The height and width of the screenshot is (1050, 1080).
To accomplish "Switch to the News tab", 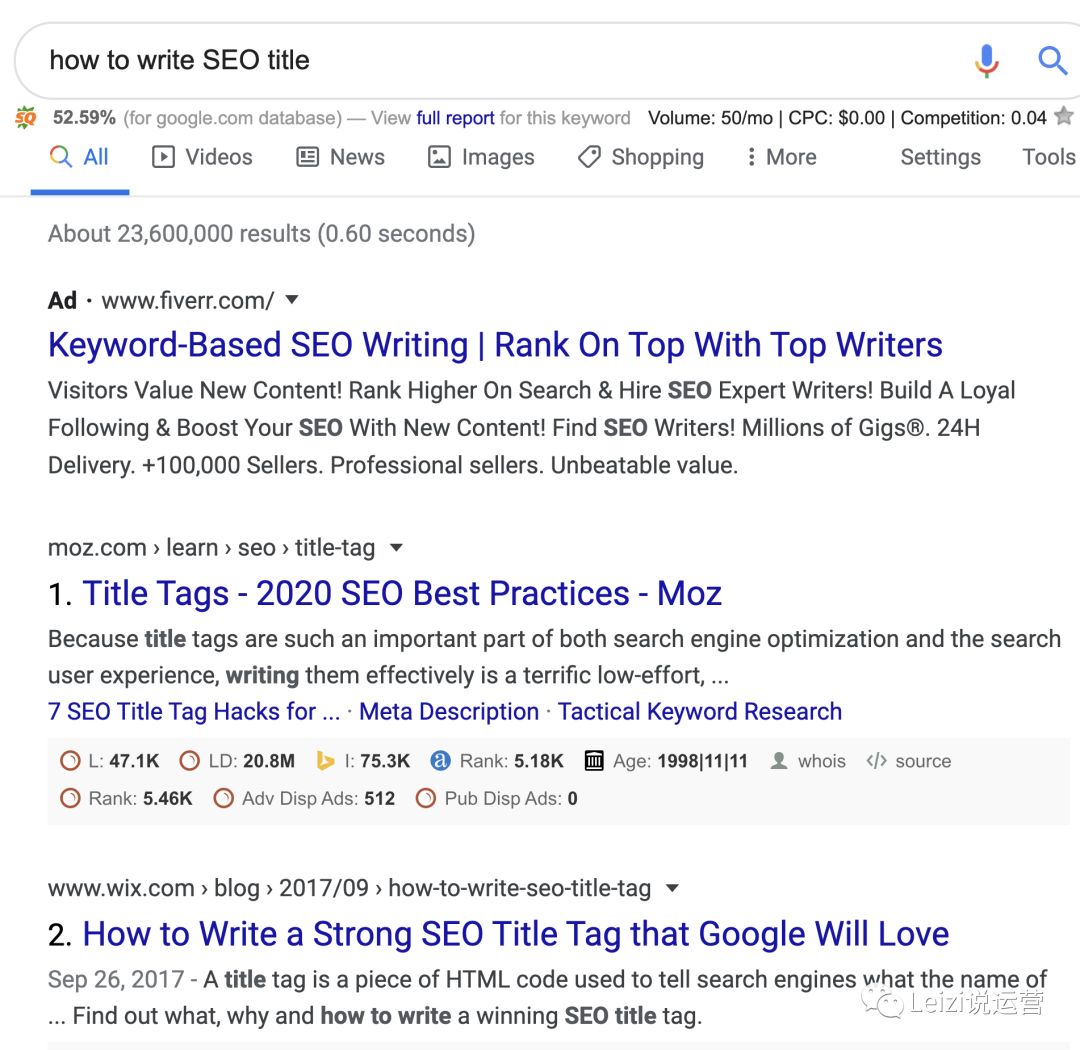I will [340, 157].
